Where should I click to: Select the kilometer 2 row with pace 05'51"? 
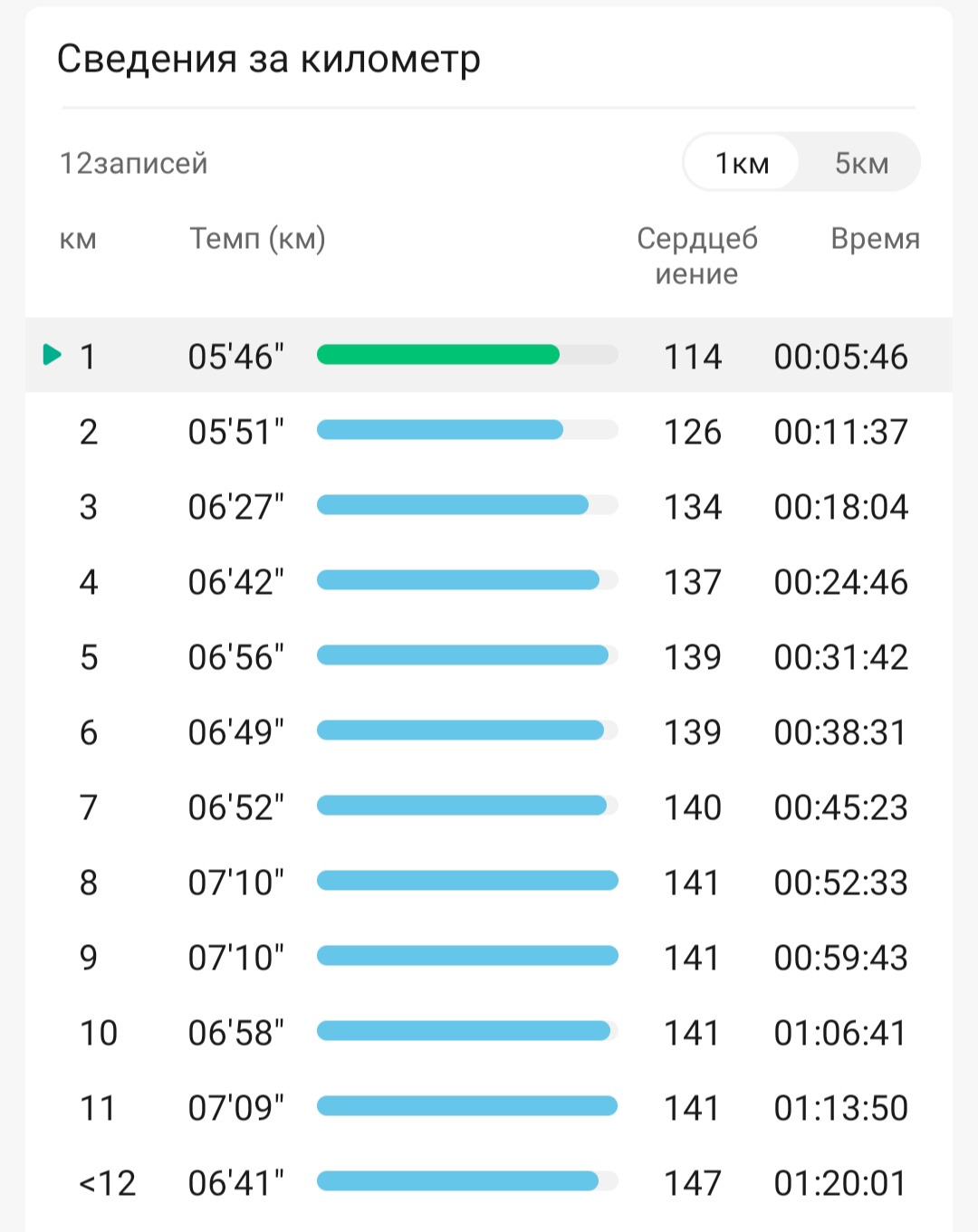489,431
